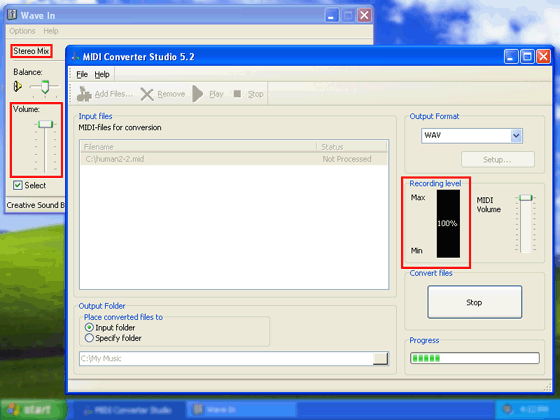
Task: Maximize the MIDI Converter Studio window
Action: pos(527,56)
